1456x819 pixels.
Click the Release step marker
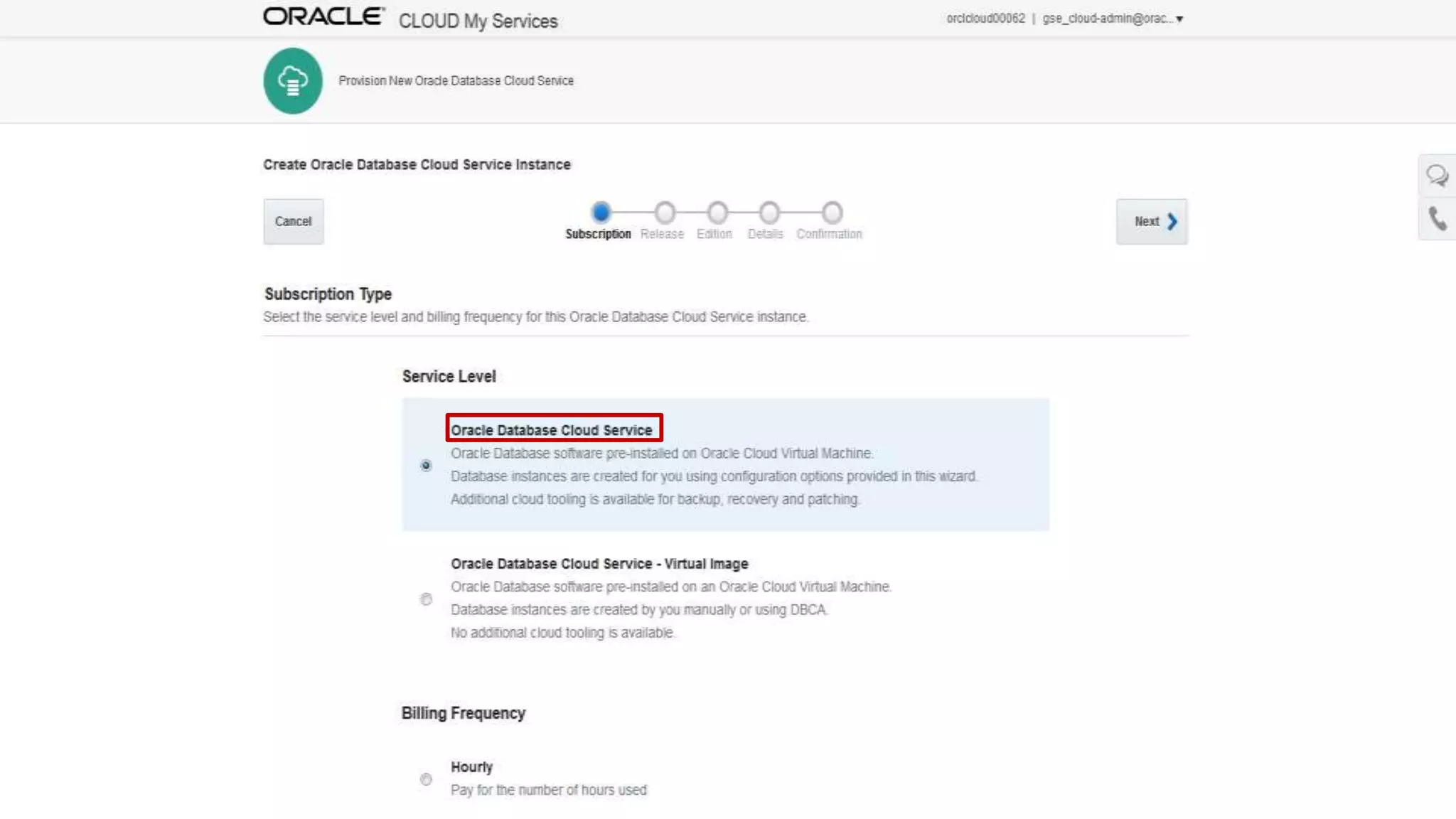665,212
